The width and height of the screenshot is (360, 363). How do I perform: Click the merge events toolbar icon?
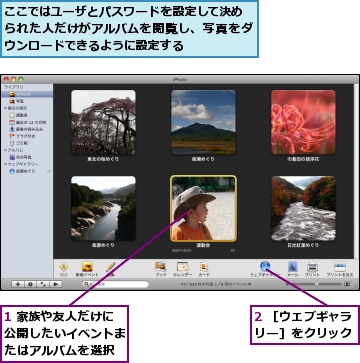(x=63, y=267)
